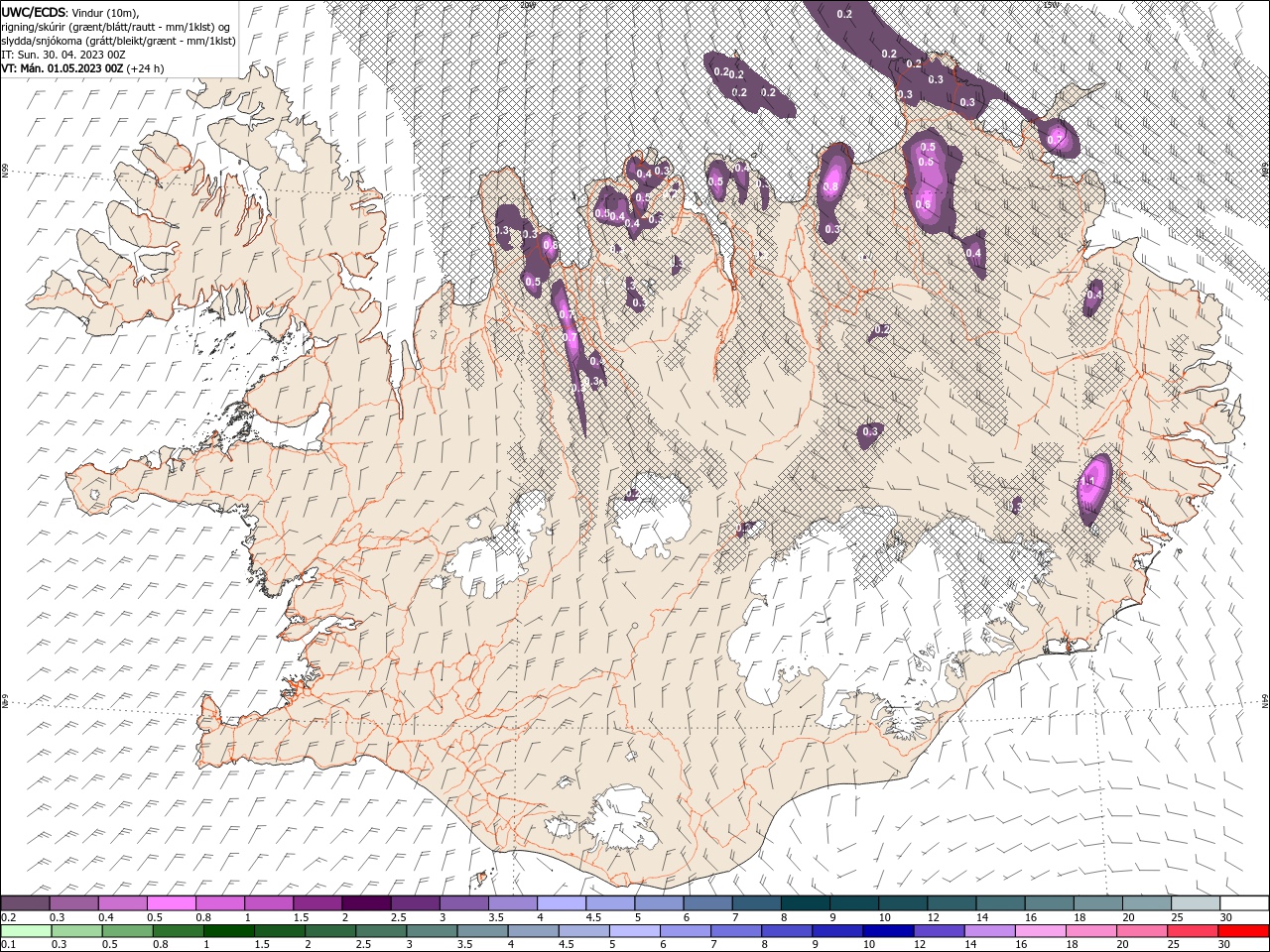Click the '(+24 h)' forecast offset text
This screenshot has height=952, width=1270.
[145, 68]
